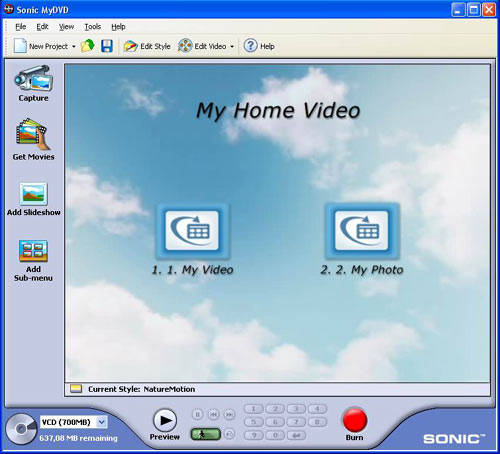
Task: Click remote keypad button 3
Action: [296, 409]
